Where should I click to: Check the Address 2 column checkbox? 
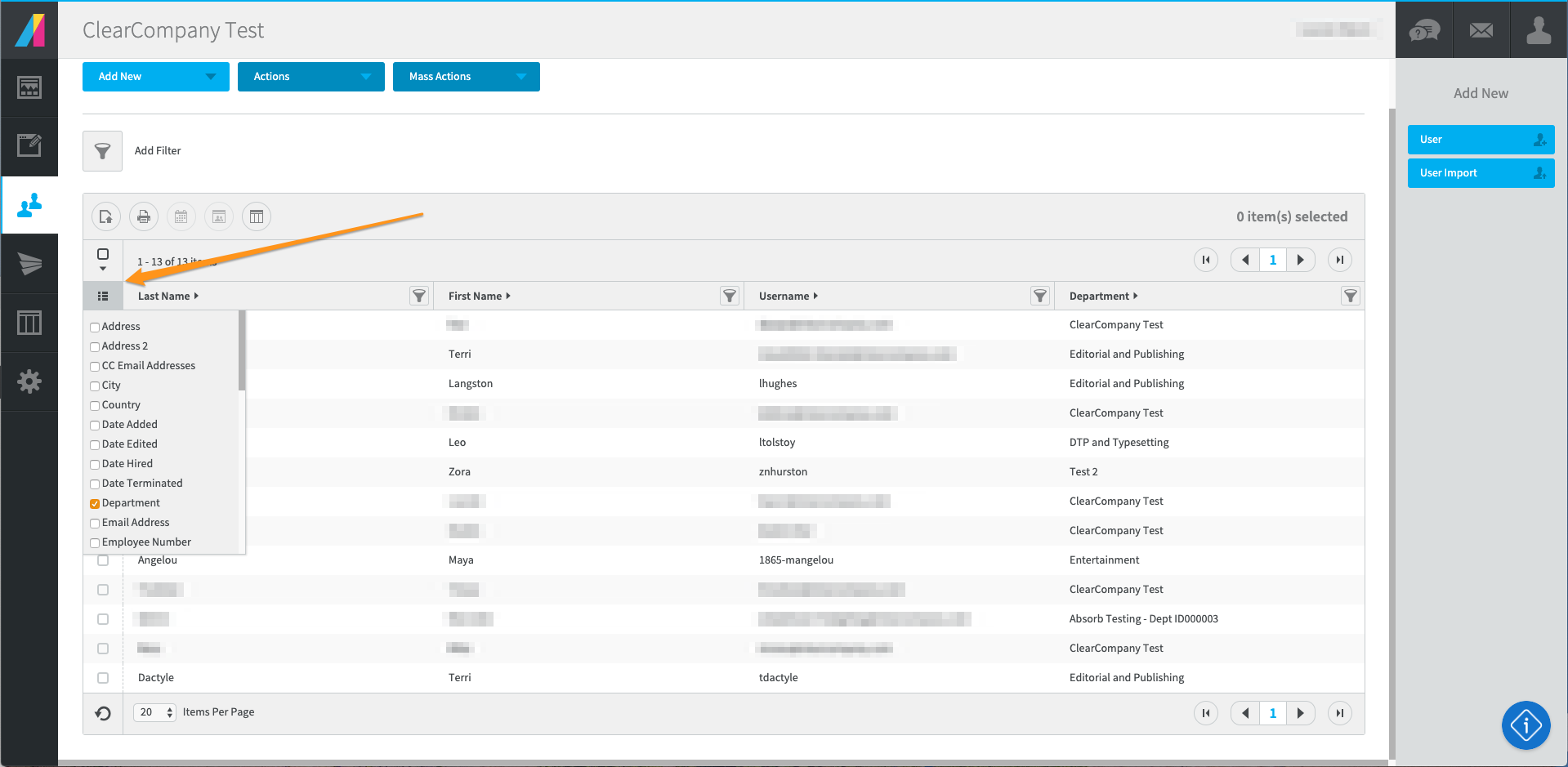(x=95, y=346)
